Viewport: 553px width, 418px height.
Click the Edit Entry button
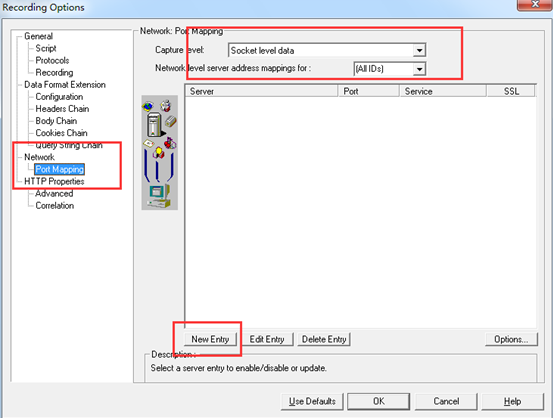pyautogui.click(x=267, y=339)
